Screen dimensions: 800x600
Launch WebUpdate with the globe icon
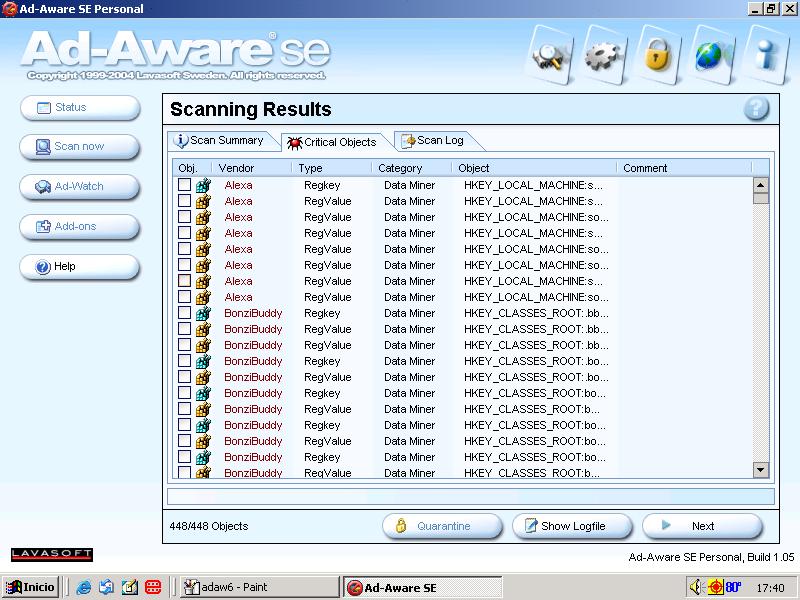(712, 56)
